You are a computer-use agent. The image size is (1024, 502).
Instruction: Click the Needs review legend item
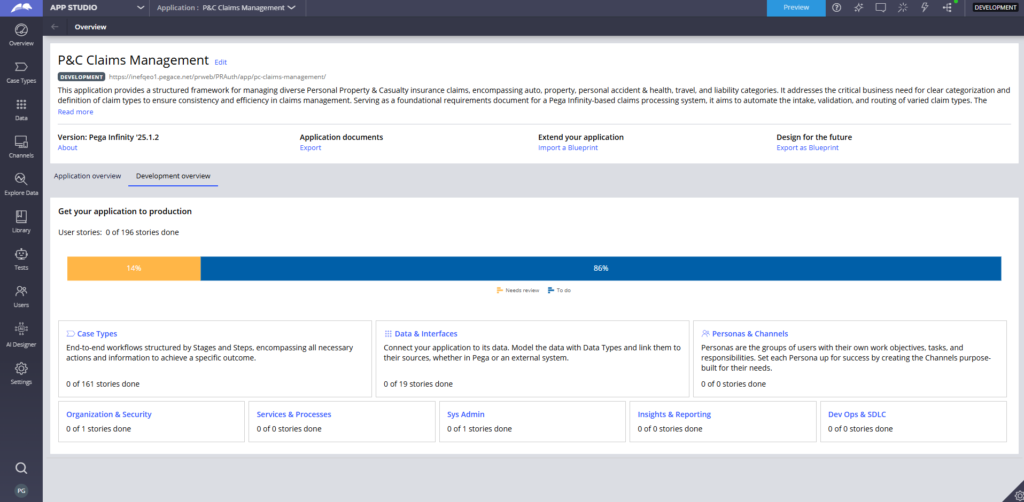[x=518, y=290]
